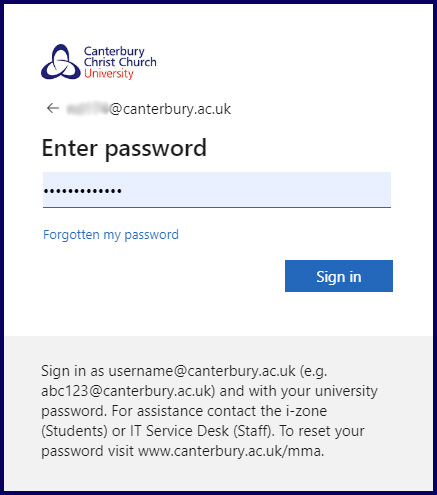Click the www.canterbury.ac.uk/mma reset address
437x495 pixels.
point(231,451)
